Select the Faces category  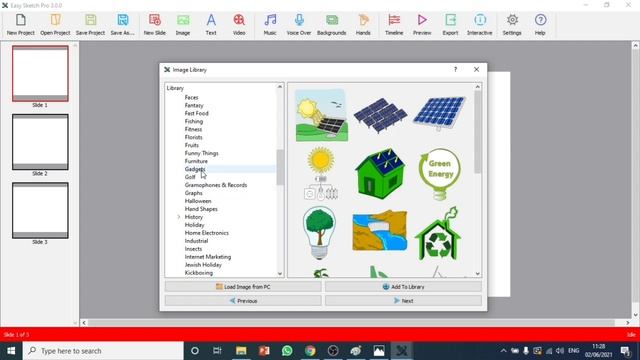[x=191, y=98]
